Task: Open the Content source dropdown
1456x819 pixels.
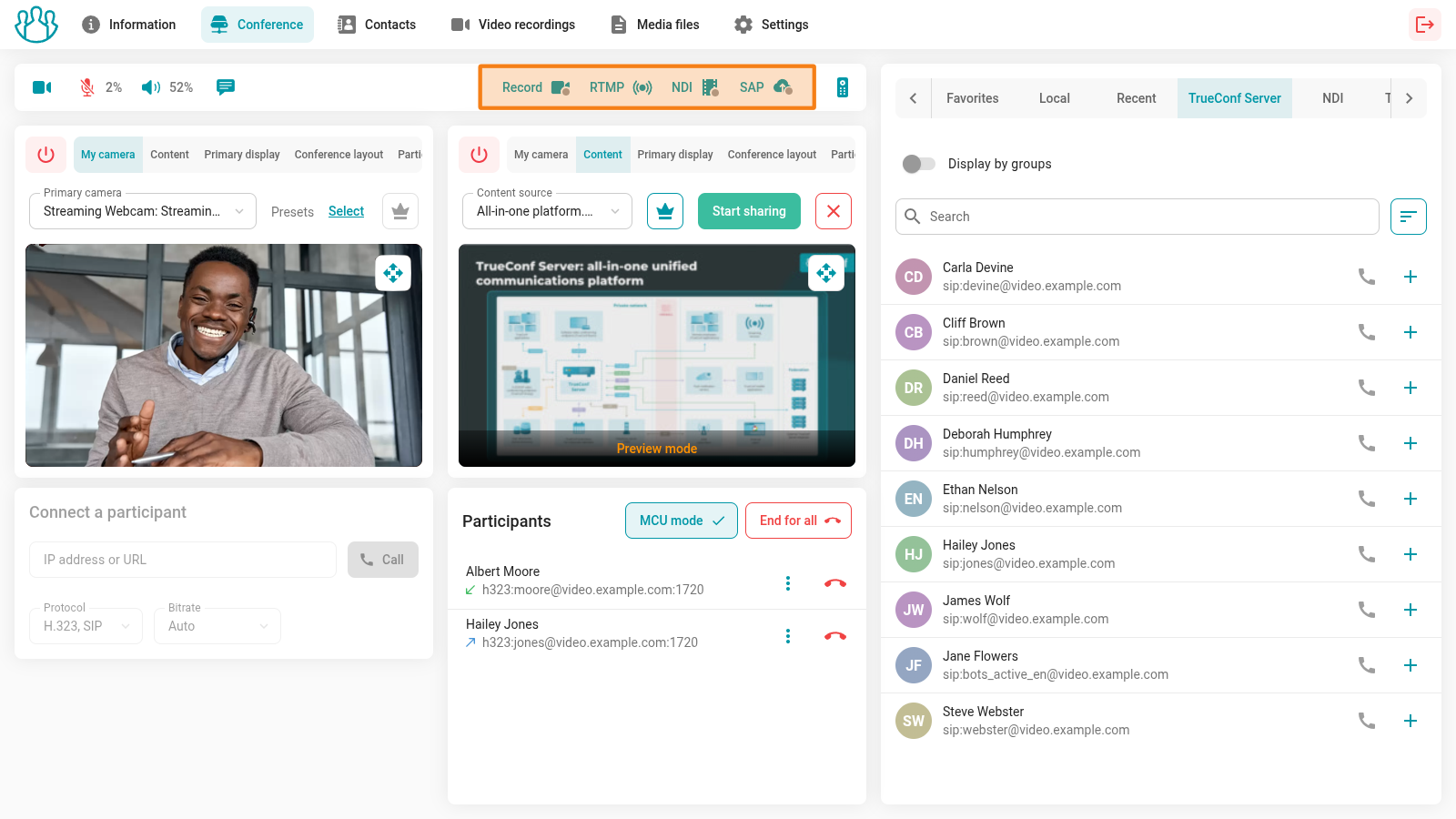Action: (x=548, y=211)
